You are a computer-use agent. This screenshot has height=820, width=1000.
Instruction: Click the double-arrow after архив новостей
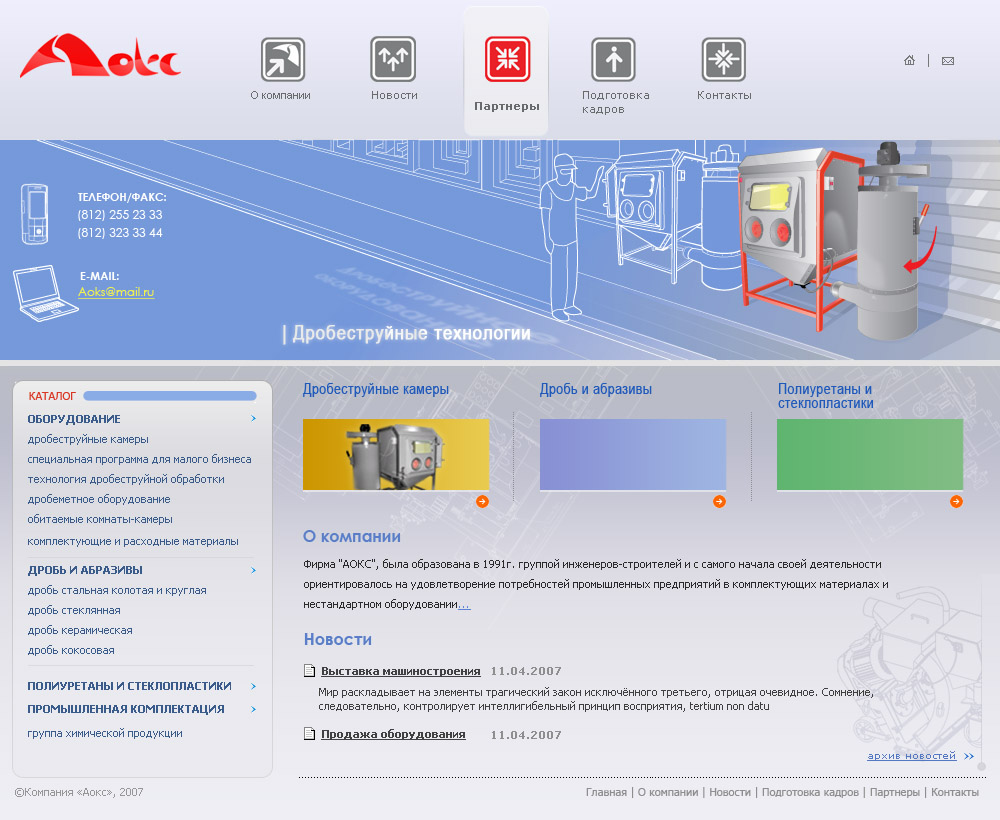(x=969, y=756)
